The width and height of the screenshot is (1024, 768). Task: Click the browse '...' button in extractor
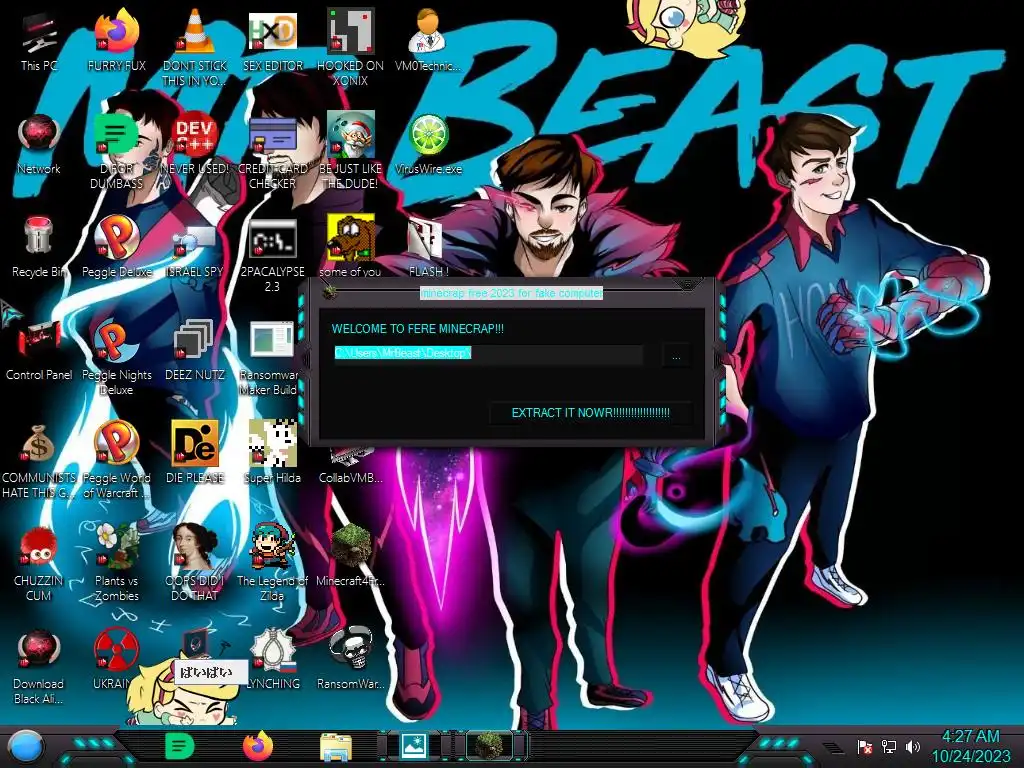[676, 356]
